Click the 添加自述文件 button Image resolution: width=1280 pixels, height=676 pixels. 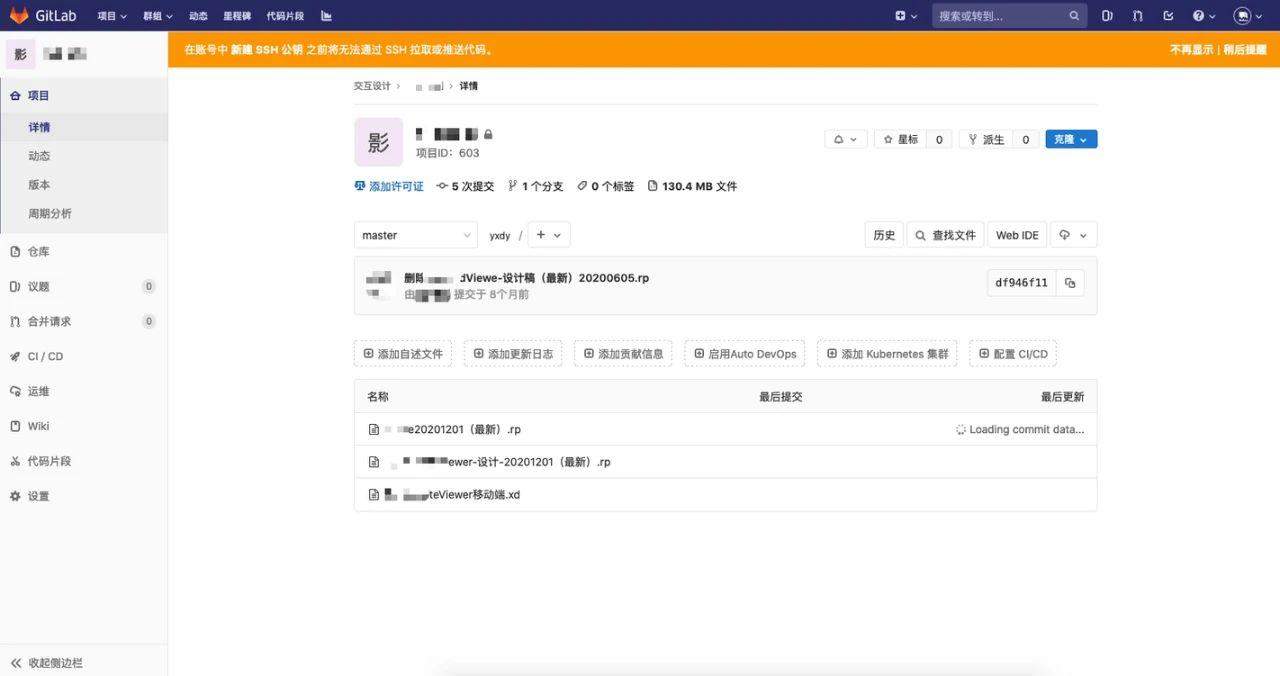click(x=403, y=353)
